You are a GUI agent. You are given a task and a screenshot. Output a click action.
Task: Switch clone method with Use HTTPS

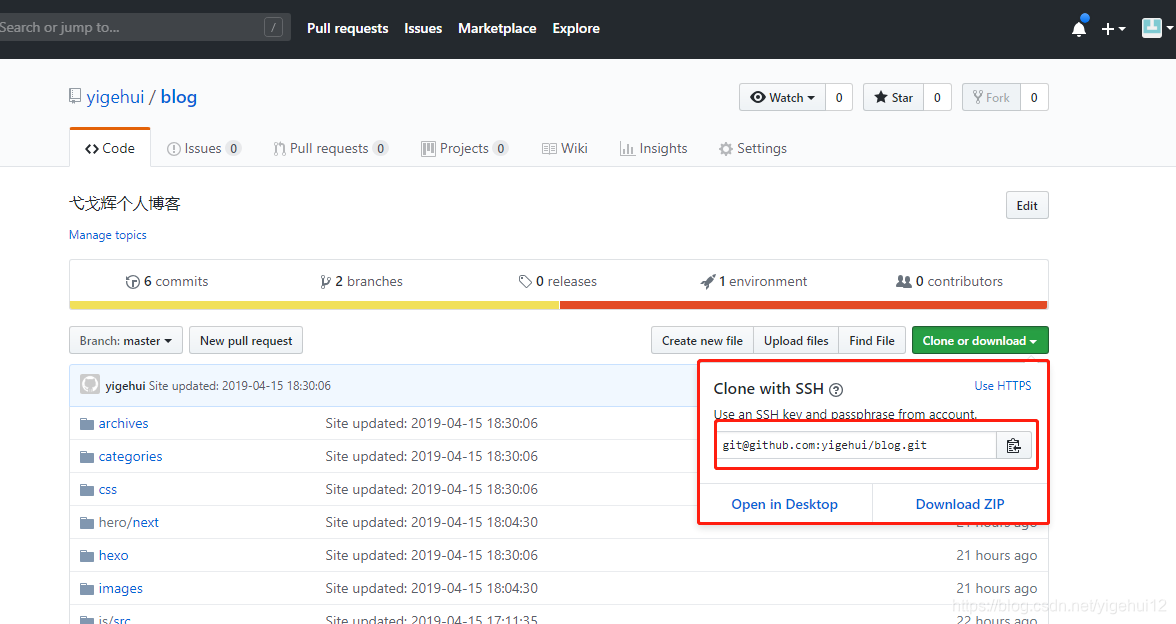pyautogui.click(x=1003, y=386)
